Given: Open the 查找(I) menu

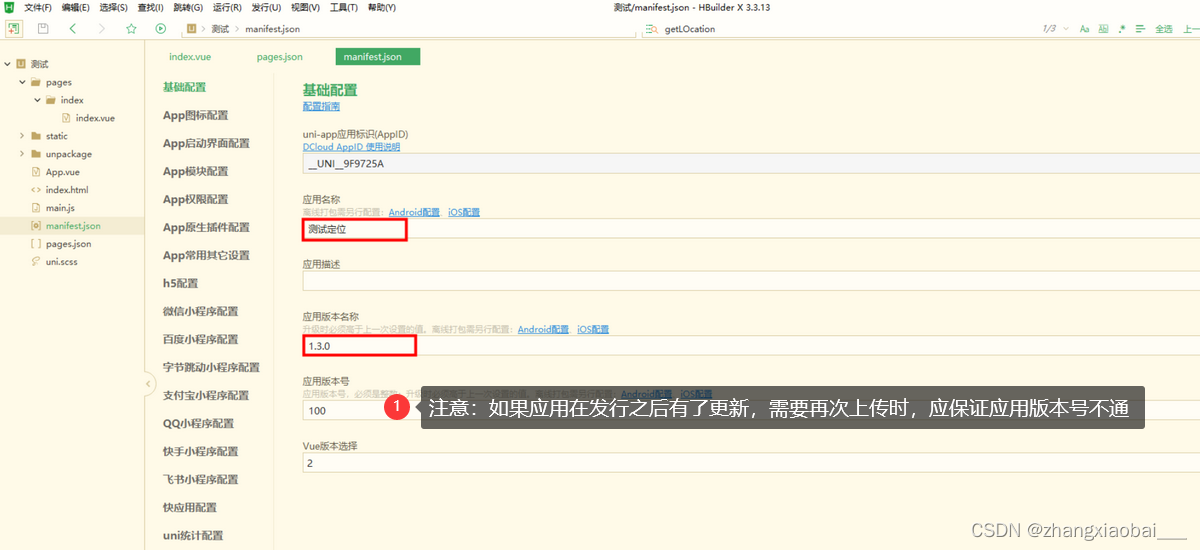Looking at the screenshot, I should [151, 7].
